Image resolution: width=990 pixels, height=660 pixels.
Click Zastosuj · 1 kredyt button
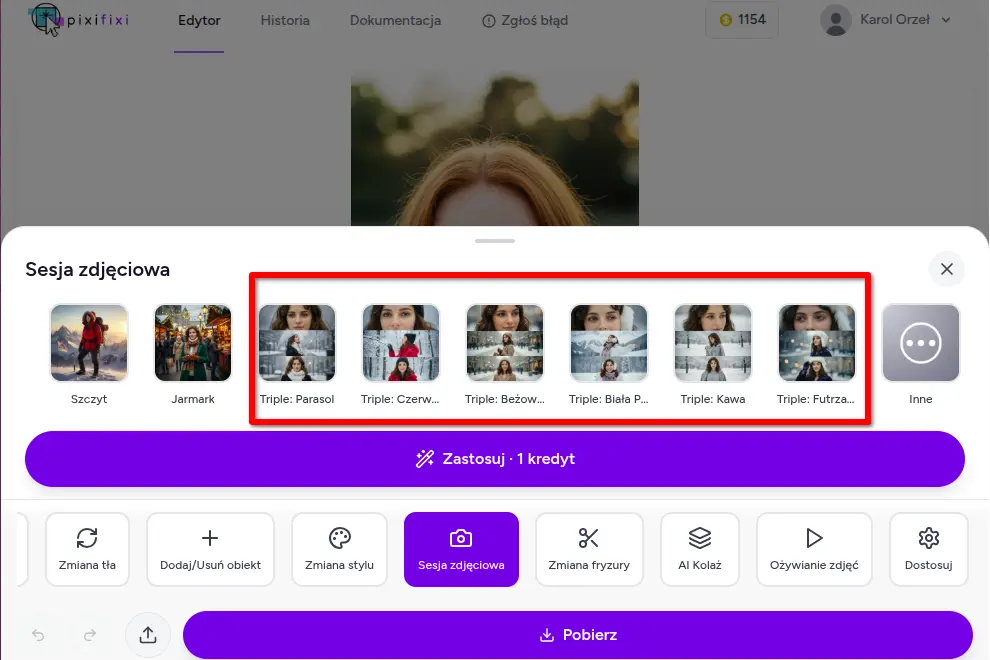494,459
